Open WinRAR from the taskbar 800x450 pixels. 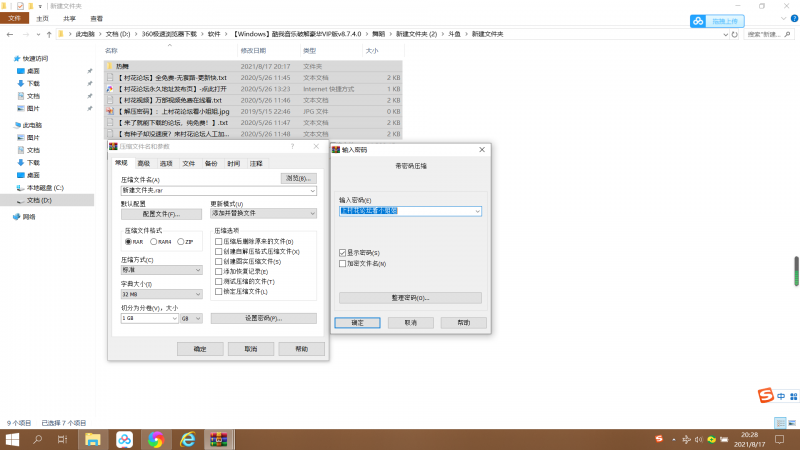218,439
